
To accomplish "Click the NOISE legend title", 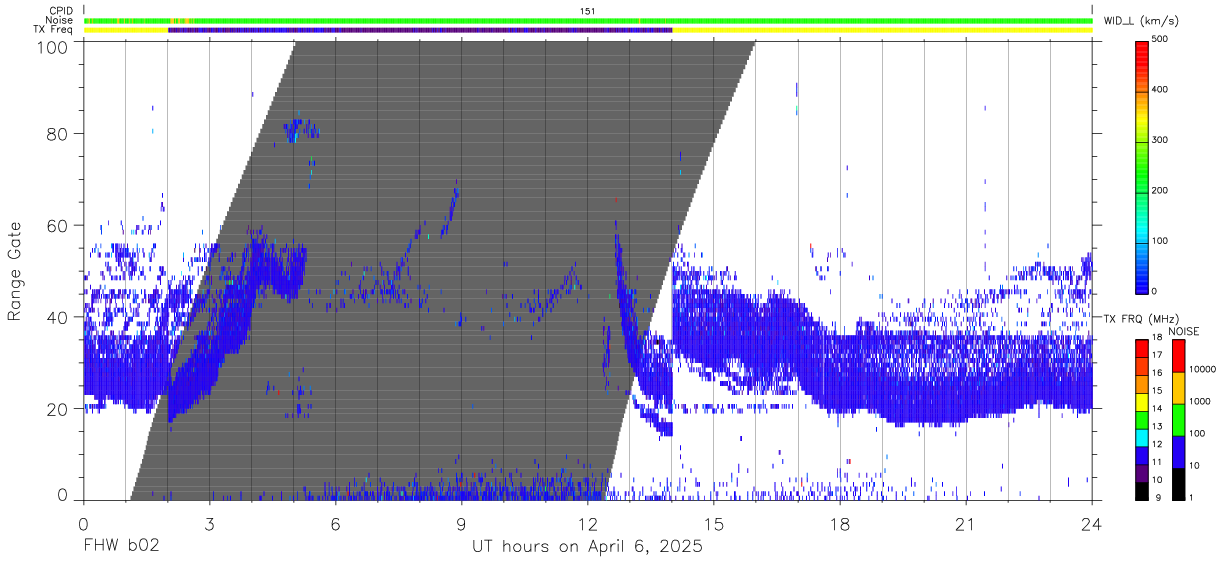I will (1184, 330).
